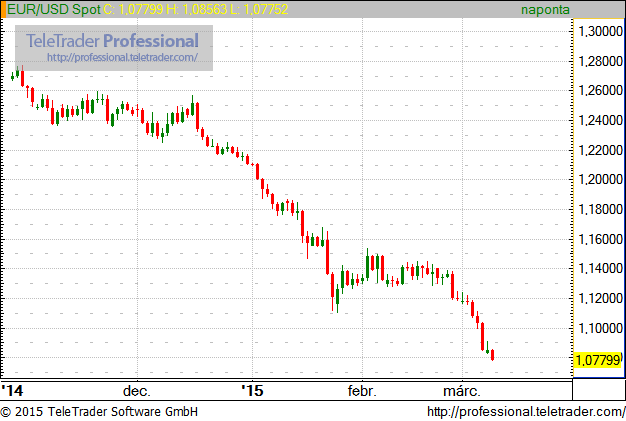
Task: Open the professional.teletrader.com link in the footer
Action: click(x=526, y=412)
